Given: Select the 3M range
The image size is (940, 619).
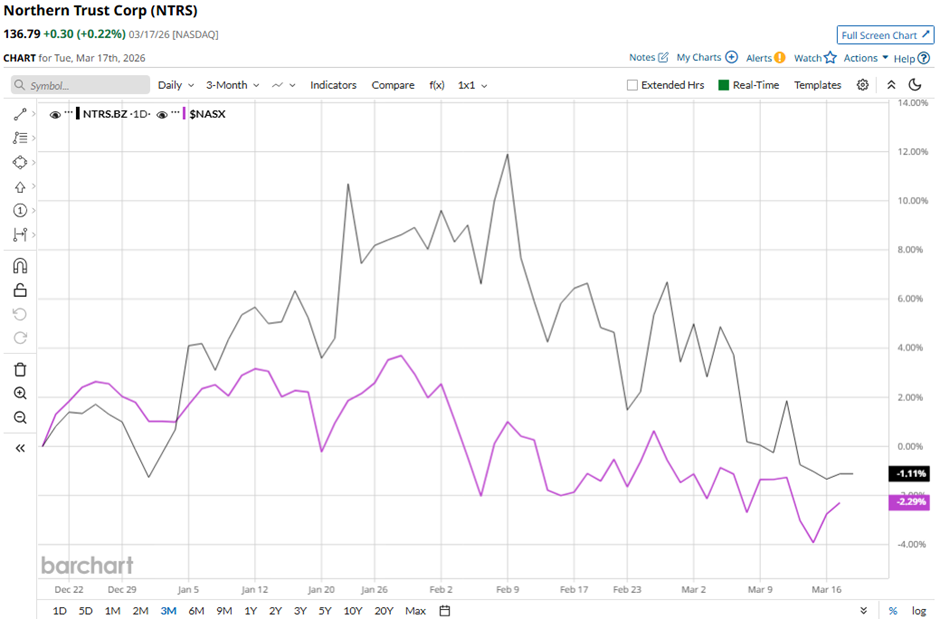Looking at the screenshot, I should pos(168,611).
